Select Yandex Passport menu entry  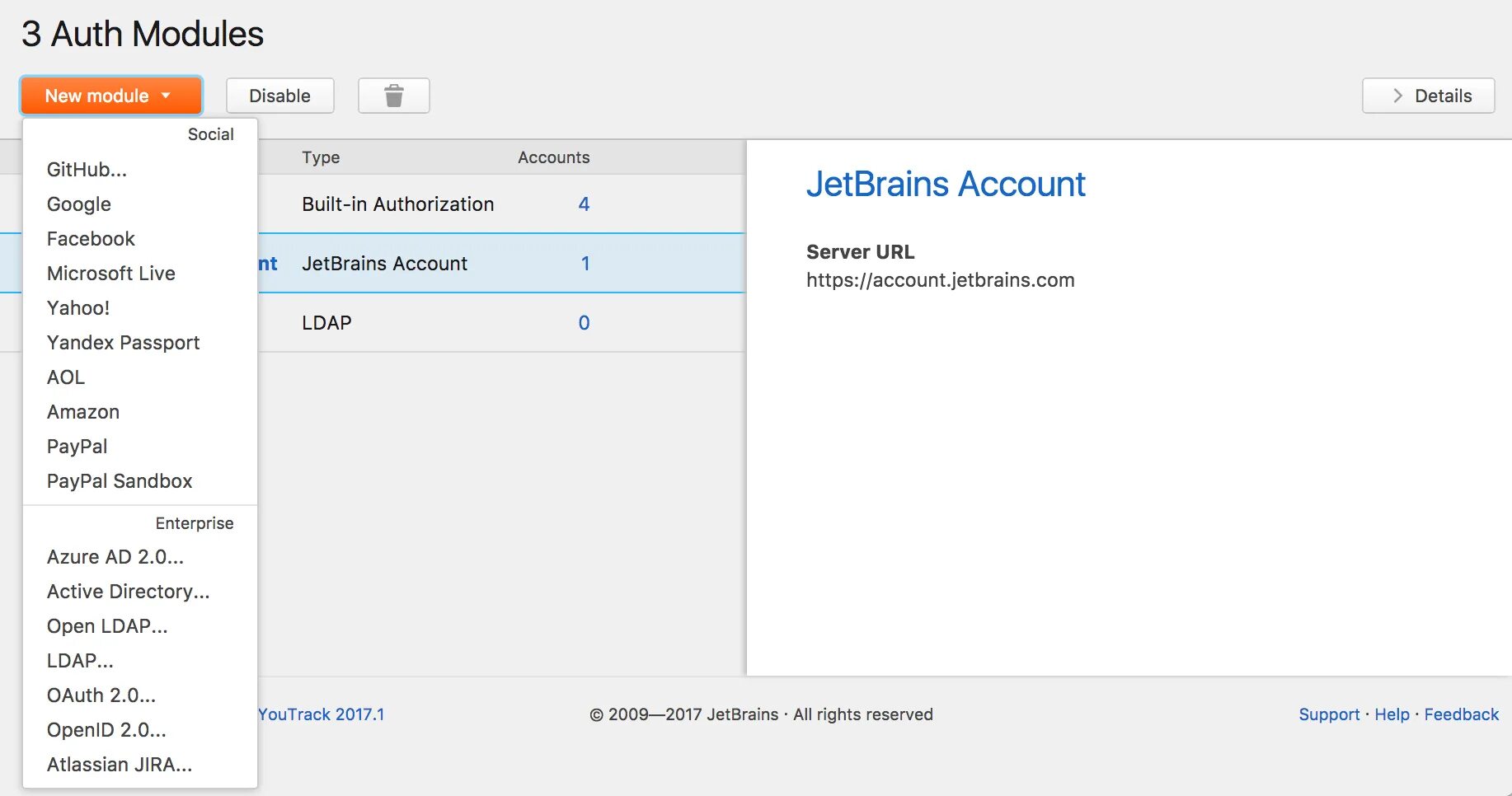point(124,343)
